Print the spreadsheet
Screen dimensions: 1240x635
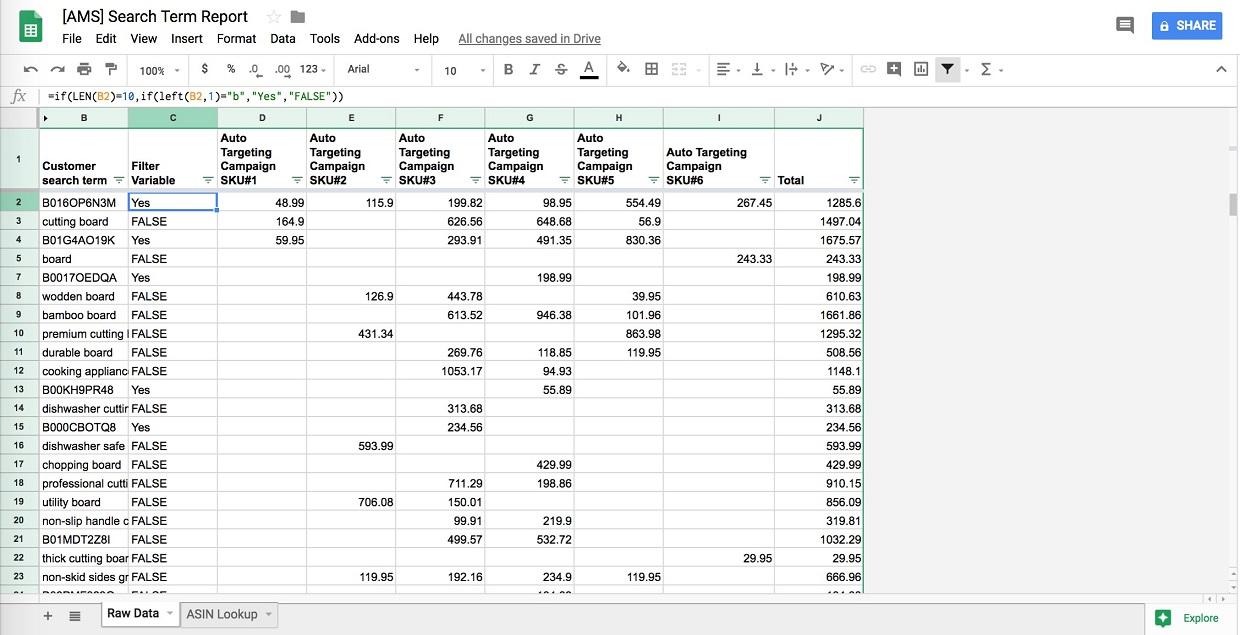click(85, 69)
